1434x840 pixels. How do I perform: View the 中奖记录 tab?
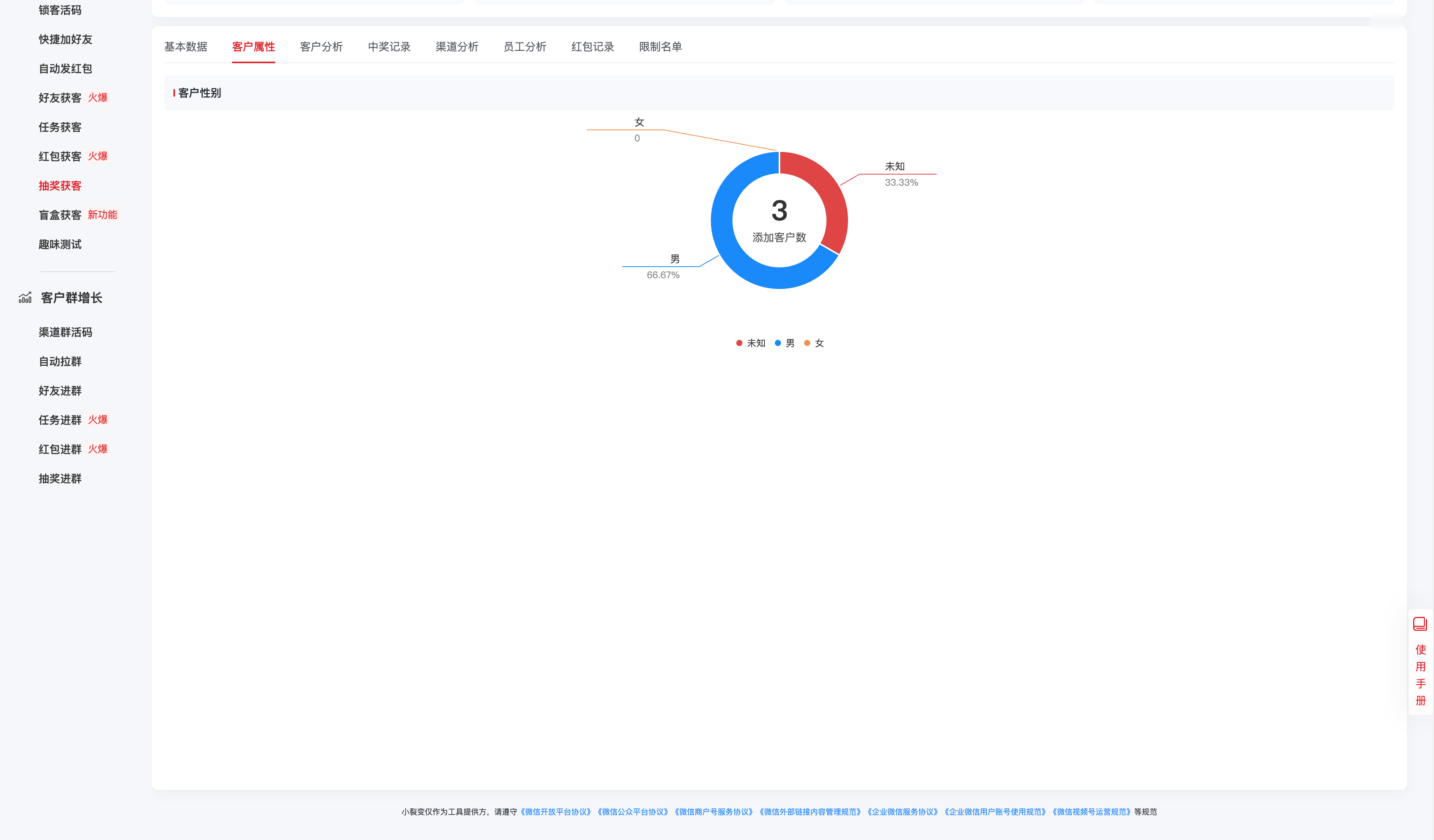point(389,47)
